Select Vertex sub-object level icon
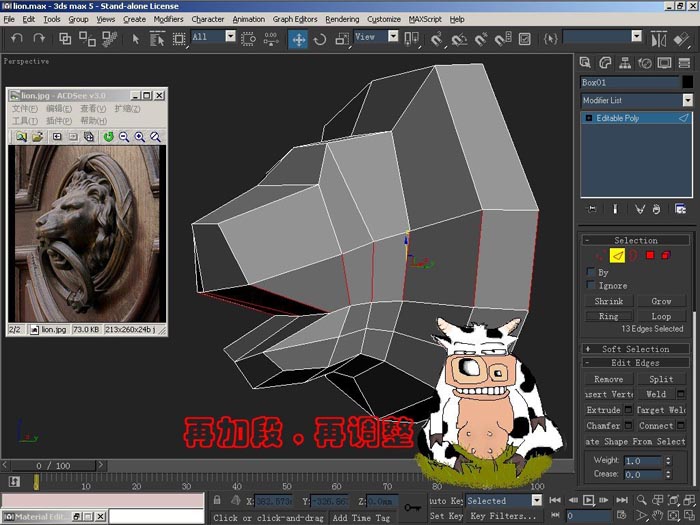Viewport: 700px width, 525px height. (601, 255)
